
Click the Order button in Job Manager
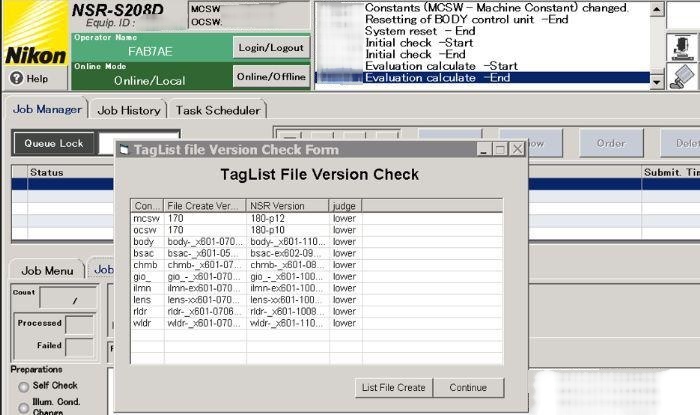pos(611,143)
